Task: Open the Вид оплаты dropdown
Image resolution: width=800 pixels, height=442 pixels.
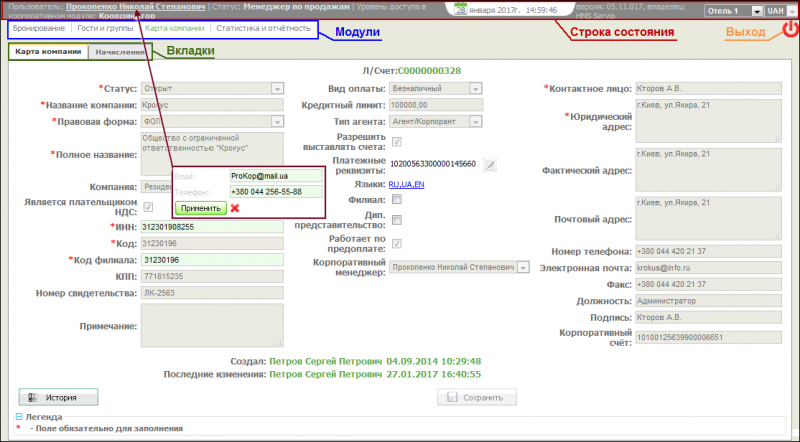Action: (475, 88)
